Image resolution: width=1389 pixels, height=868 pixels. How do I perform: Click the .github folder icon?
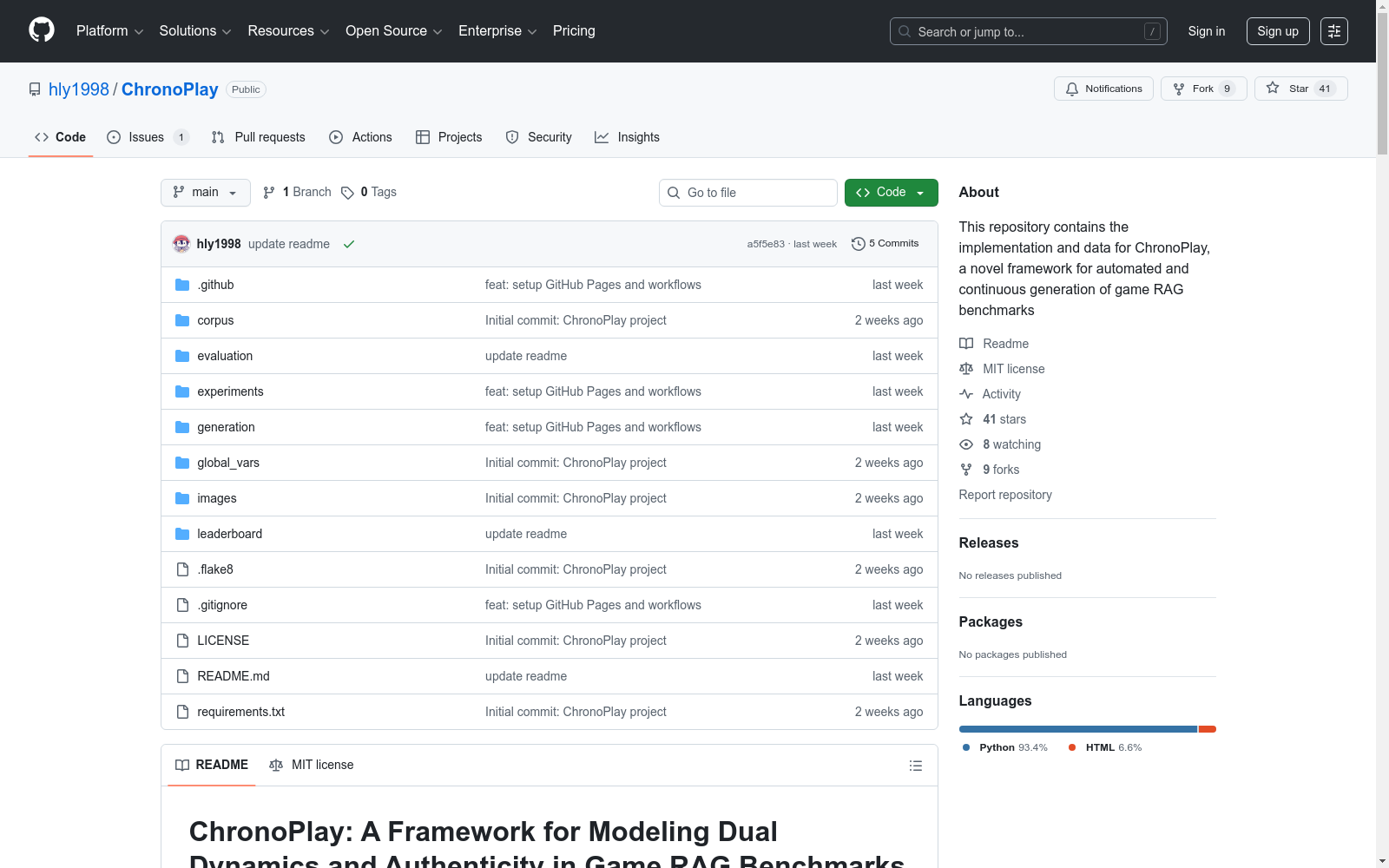[182, 285]
